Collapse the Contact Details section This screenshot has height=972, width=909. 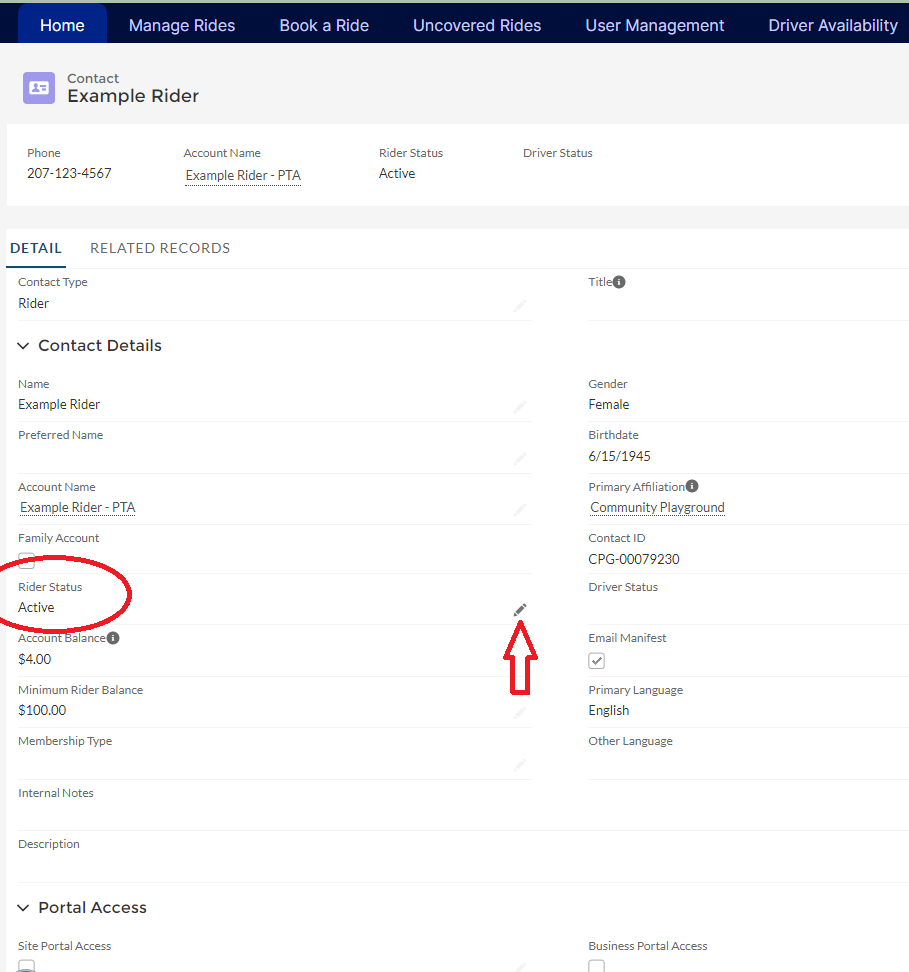point(24,346)
